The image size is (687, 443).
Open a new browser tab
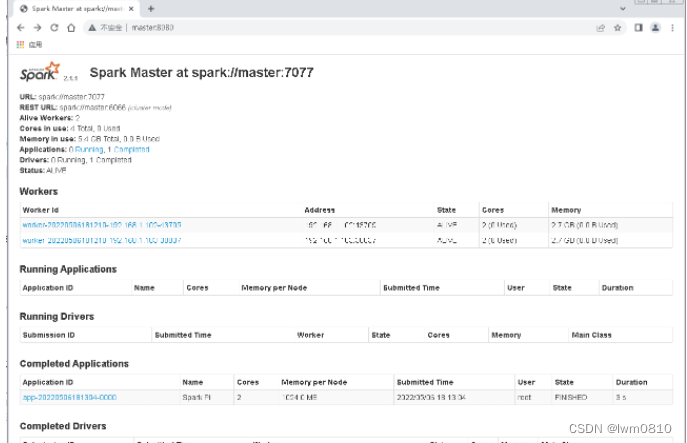151,8
